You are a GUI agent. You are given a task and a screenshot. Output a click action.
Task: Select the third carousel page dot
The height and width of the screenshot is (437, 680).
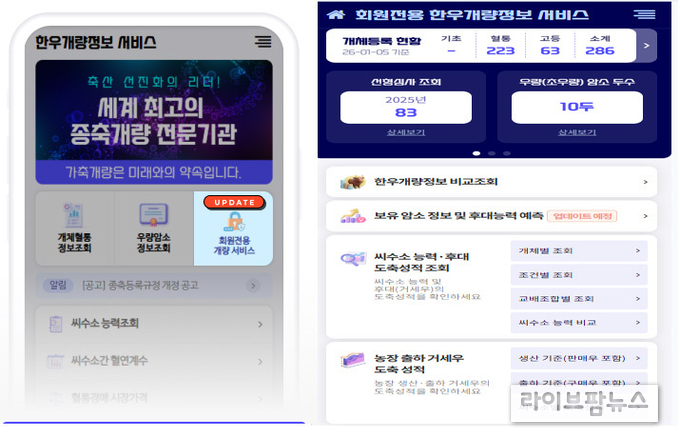(507, 153)
